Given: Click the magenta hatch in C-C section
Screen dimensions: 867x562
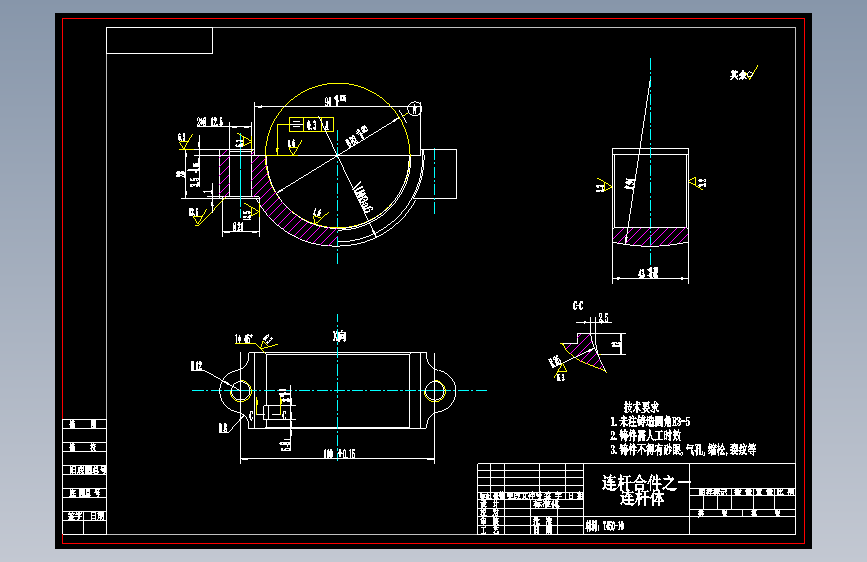Looking at the screenshot, I should 584,351.
